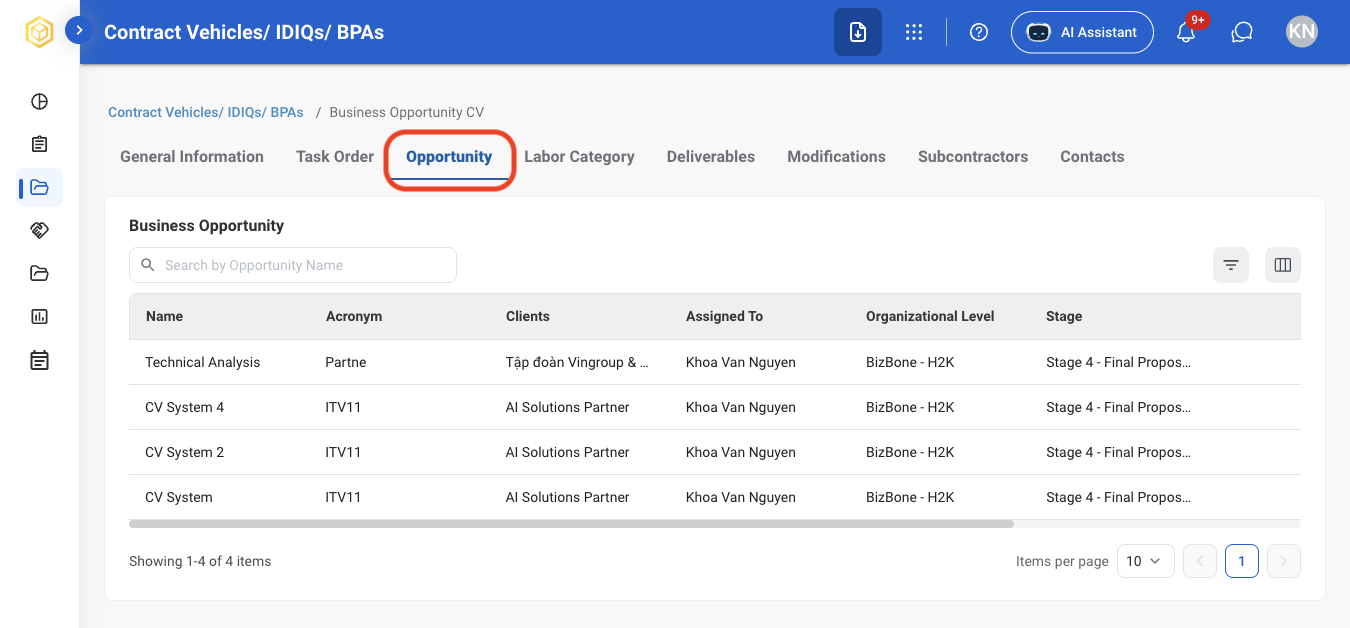This screenshot has height=628, width=1350.
Task: Select the handshake icon in the sidebar
Action: pos(39,230)
